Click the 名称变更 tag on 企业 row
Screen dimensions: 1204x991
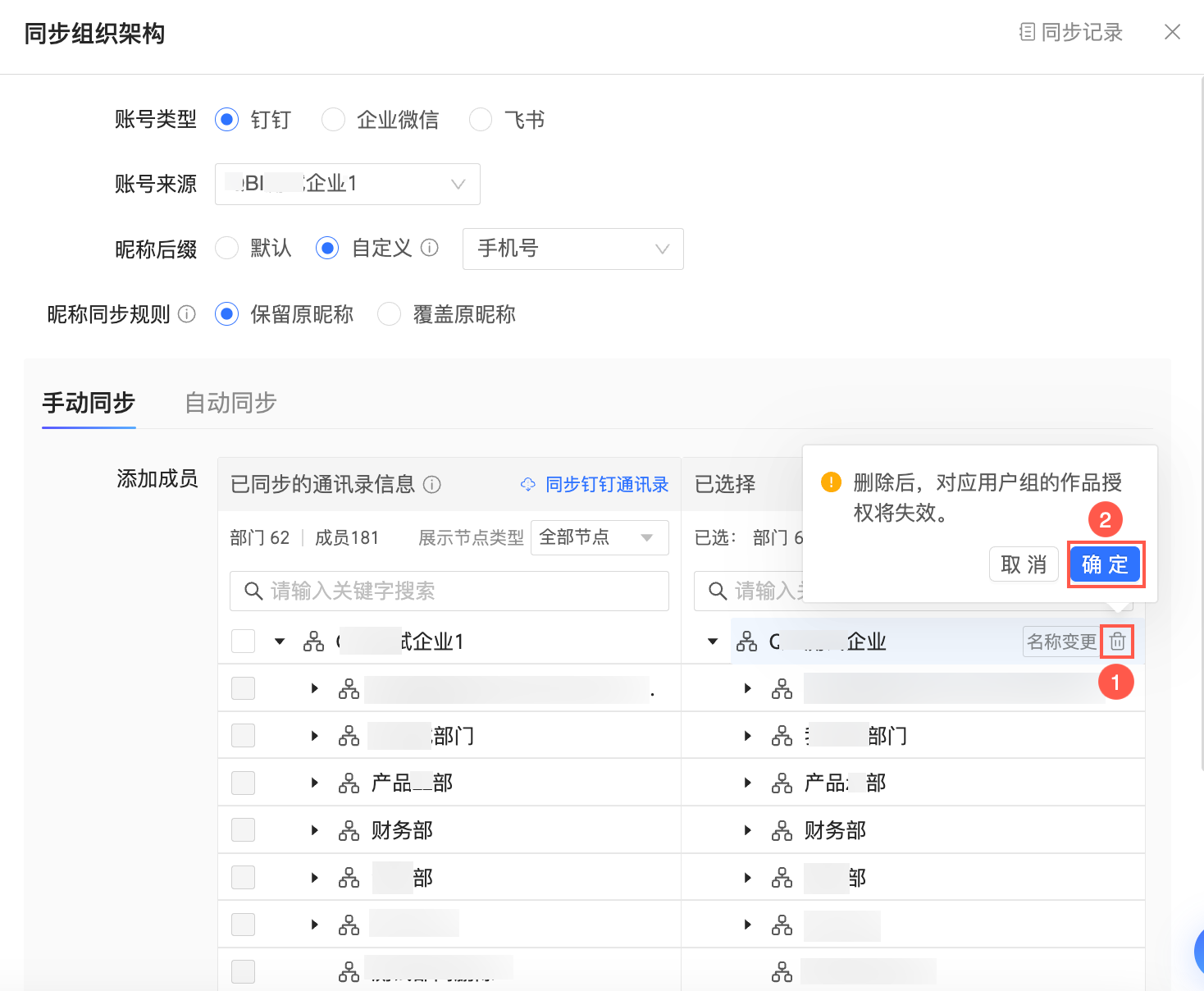click(1061, 642)
